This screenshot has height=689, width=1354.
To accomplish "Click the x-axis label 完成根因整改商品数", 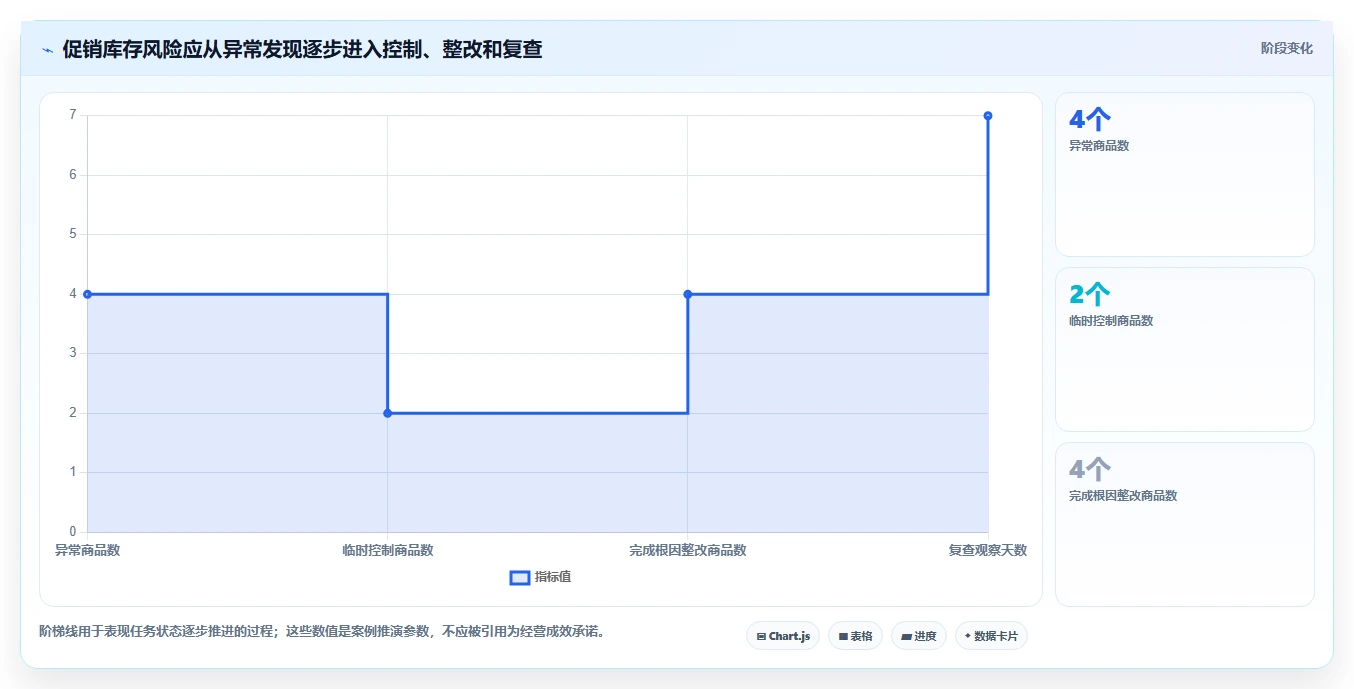I will pyautogui.click(x=687, y=550).
